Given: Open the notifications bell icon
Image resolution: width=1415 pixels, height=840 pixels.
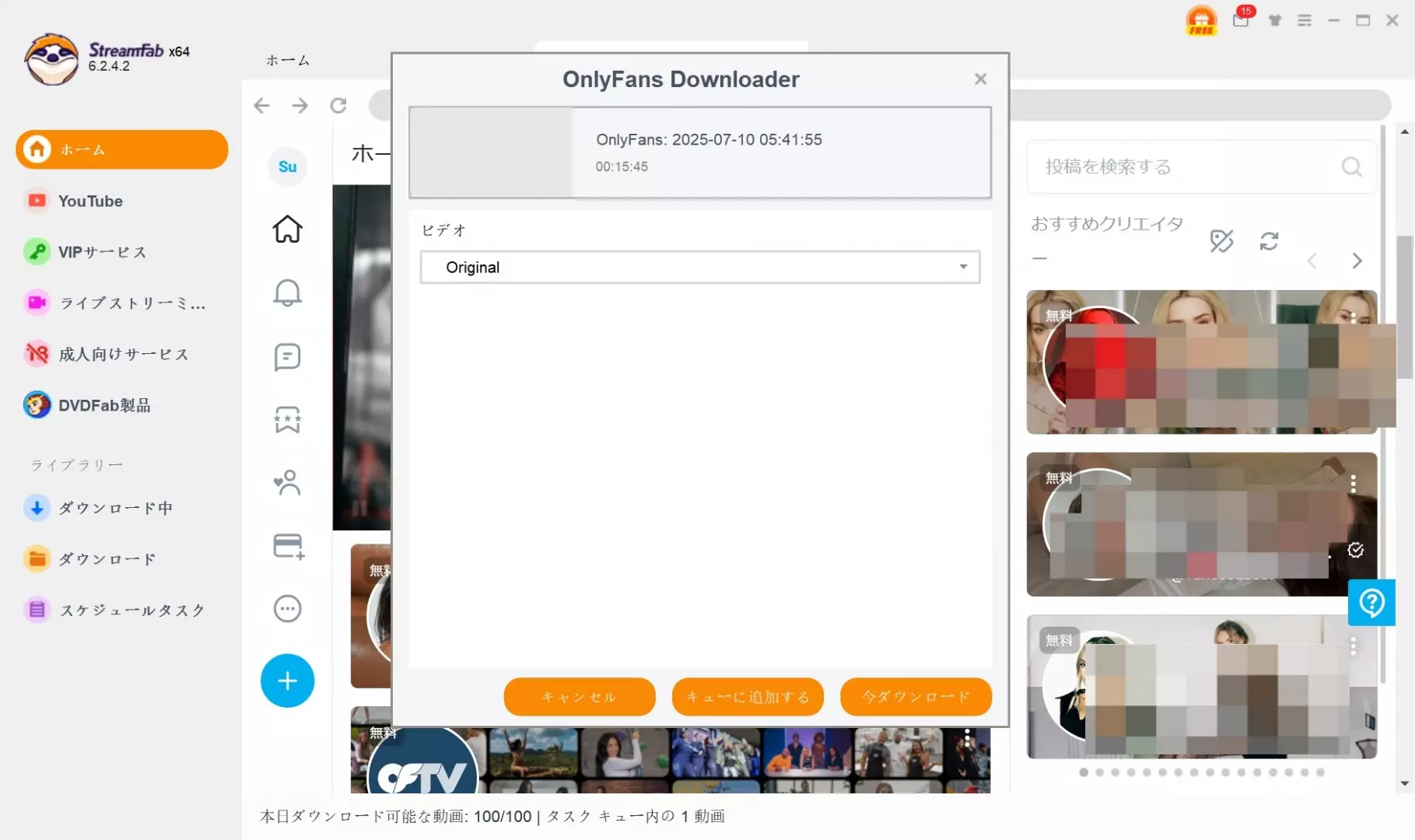Looking at the screenshot, I should 287,292.
